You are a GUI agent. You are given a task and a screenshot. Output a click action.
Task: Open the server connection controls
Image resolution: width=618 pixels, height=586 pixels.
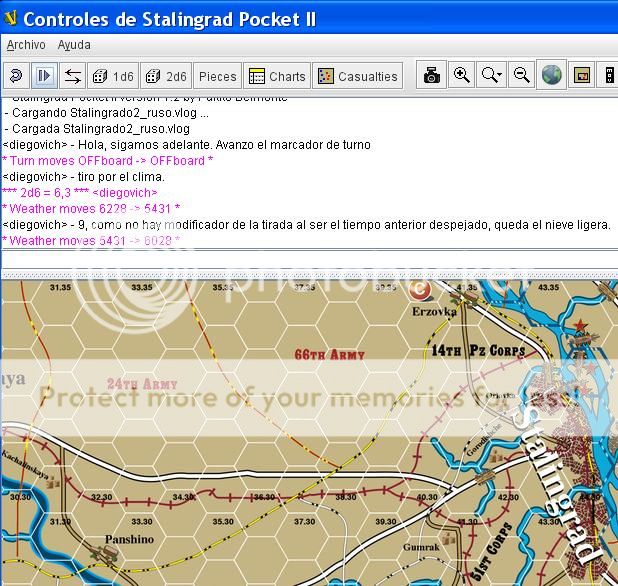(73, 76)
